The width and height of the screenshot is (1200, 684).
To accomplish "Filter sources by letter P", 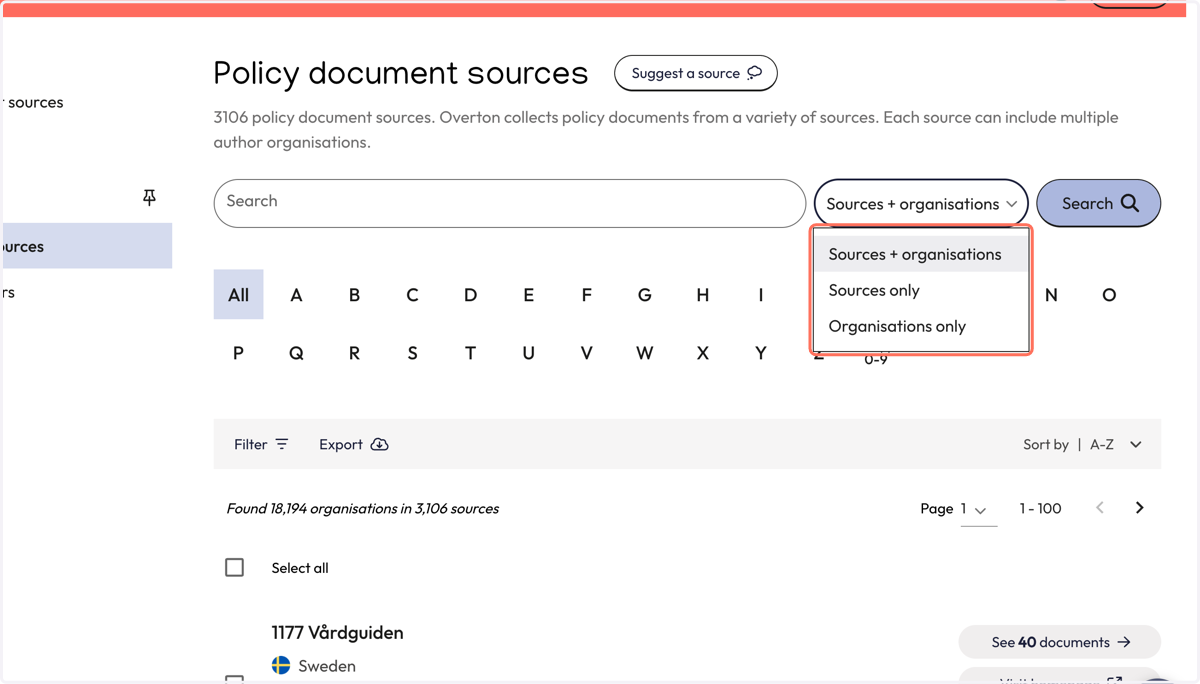I will [238, 352].
